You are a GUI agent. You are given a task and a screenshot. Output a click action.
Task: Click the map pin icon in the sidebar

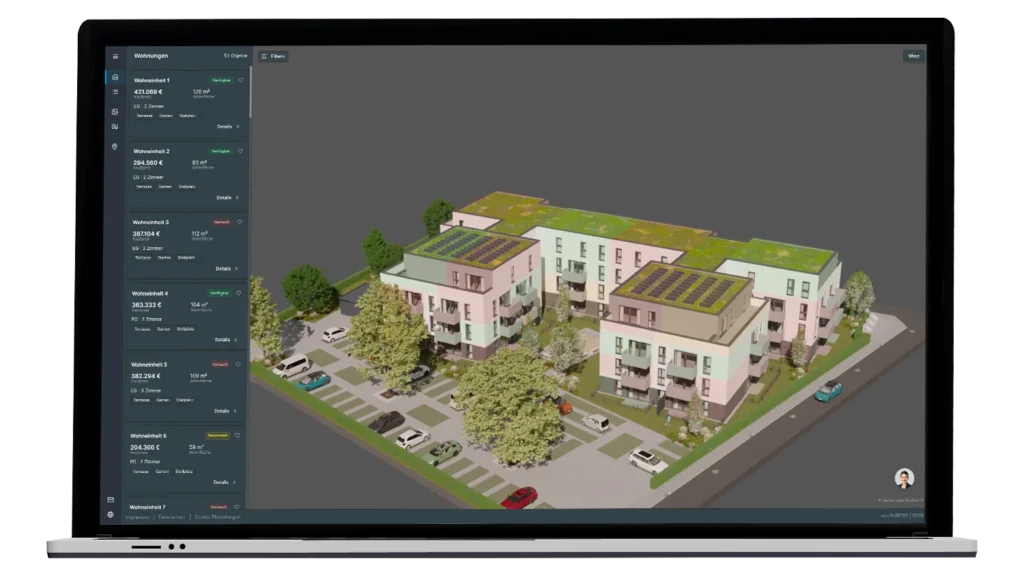[114, 146]
